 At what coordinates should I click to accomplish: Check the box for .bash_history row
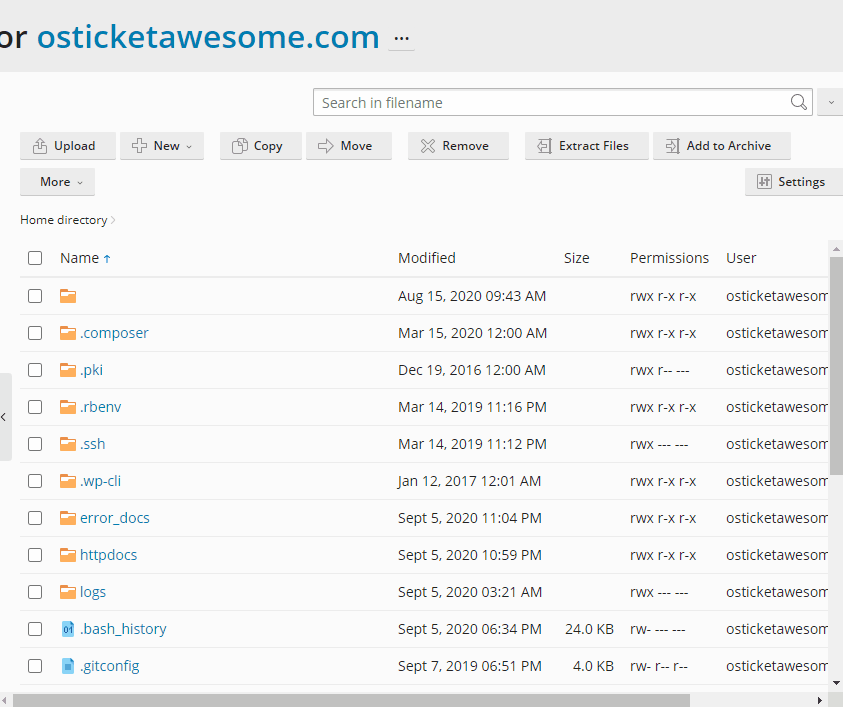click(x=35, y=629)
